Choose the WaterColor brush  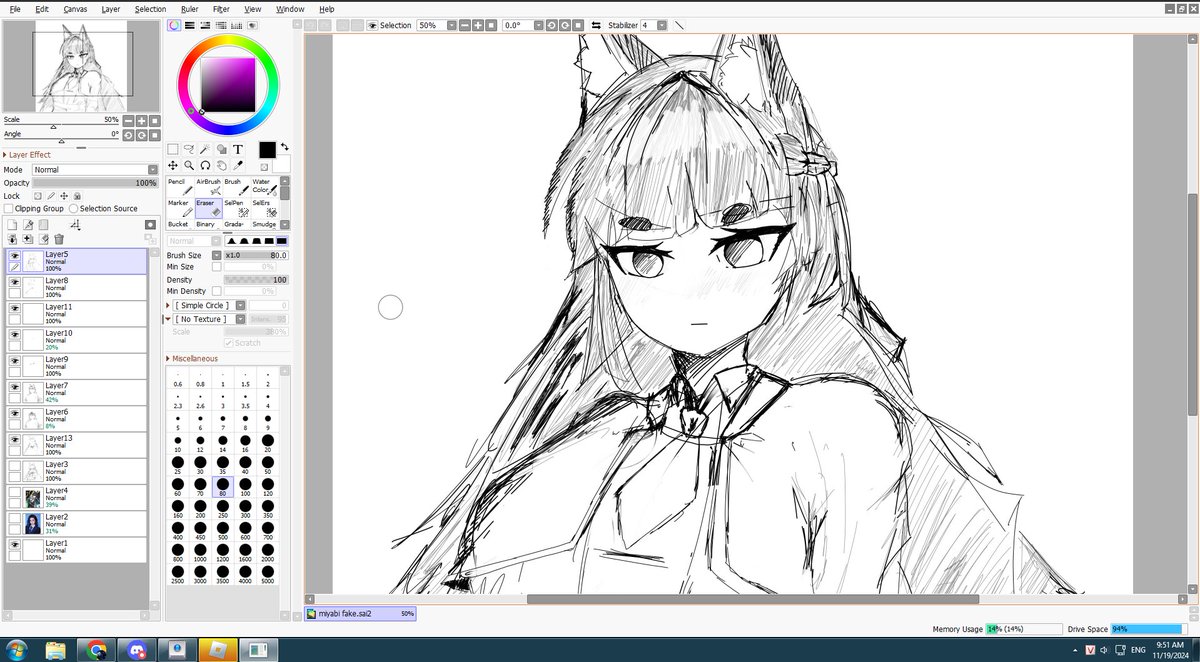(x=263, y=187)
